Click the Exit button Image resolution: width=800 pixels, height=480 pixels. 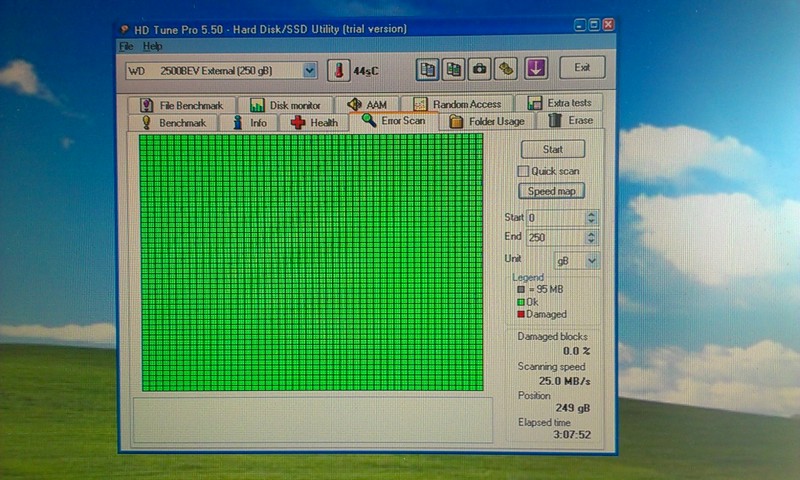pyautogui.click(x=582, y=67)
